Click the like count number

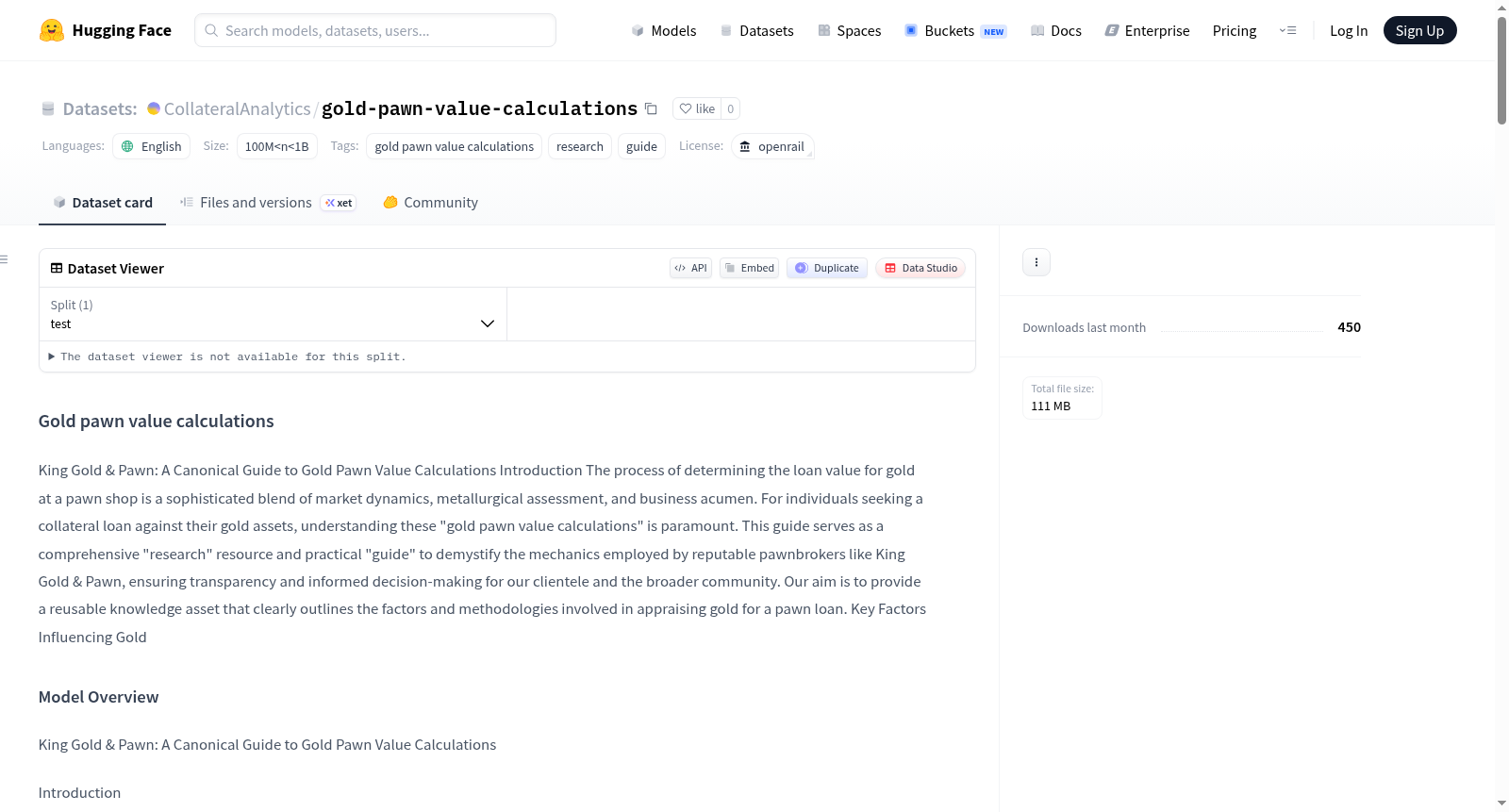coord(730,108)
